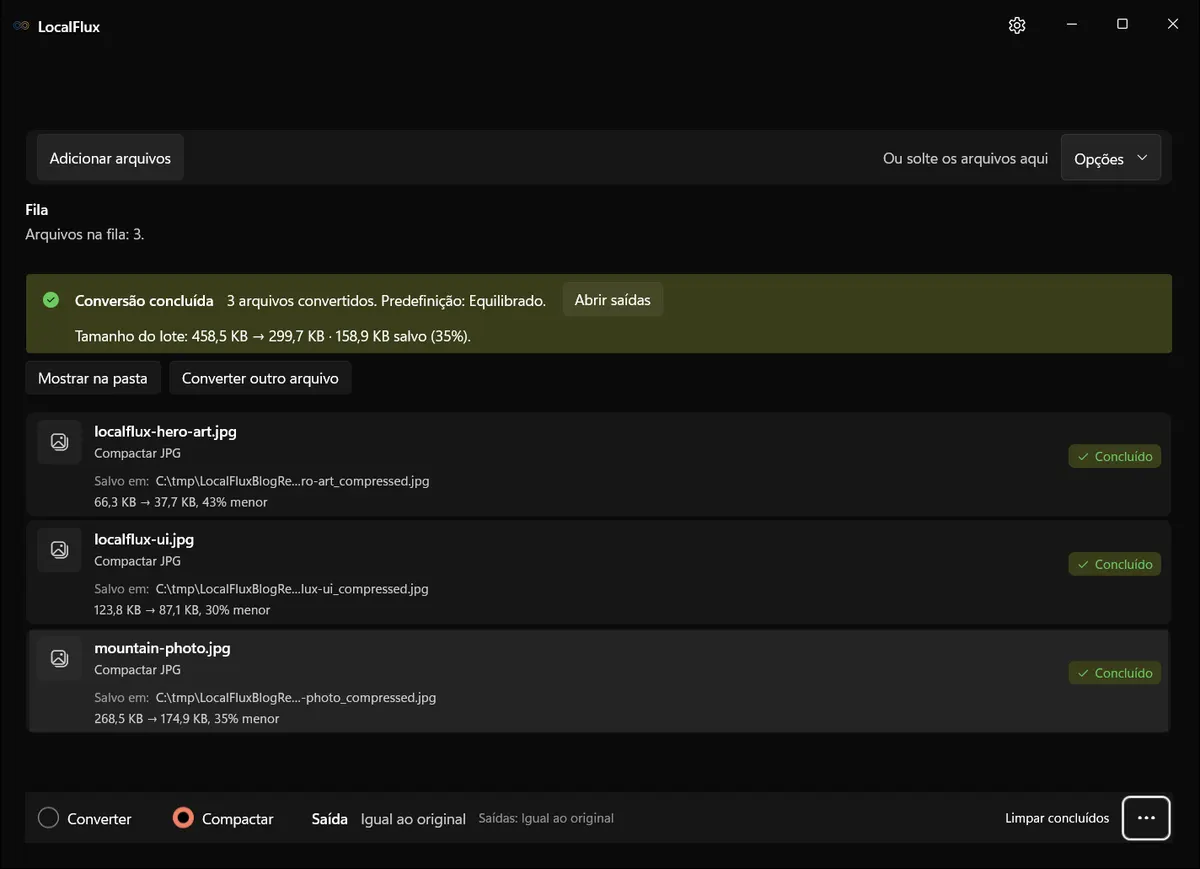Click image icon for localflux-hero-art.jpg
The width and height of the screenshot is (1200, 869).
click(x=59, y=442)
